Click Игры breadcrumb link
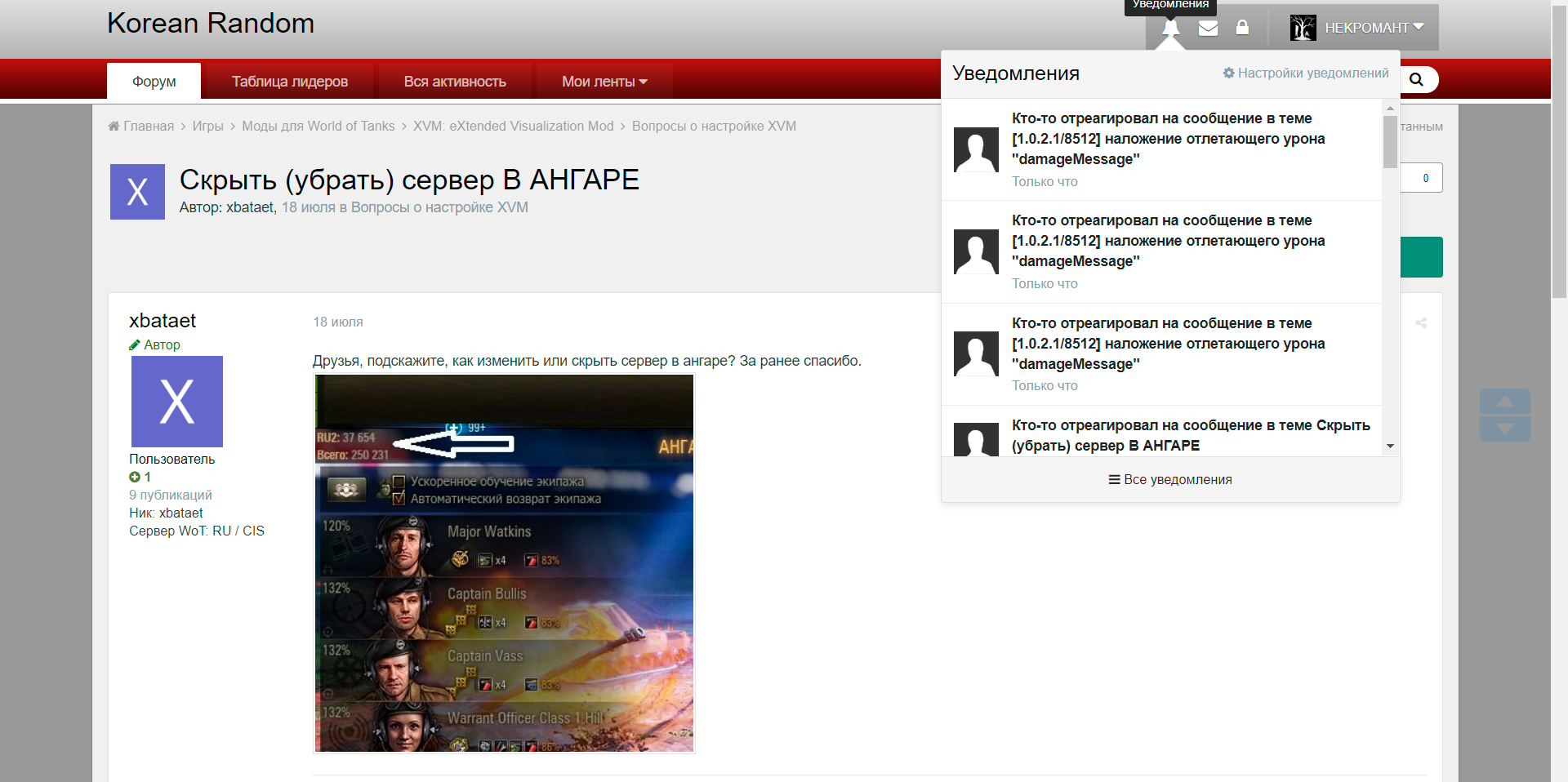 (207, 126)
